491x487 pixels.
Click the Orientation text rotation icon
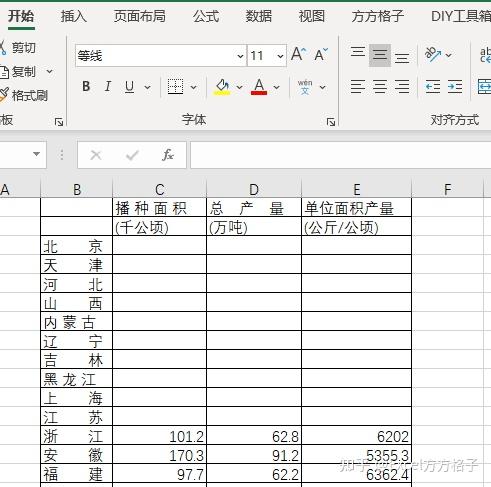433,54
